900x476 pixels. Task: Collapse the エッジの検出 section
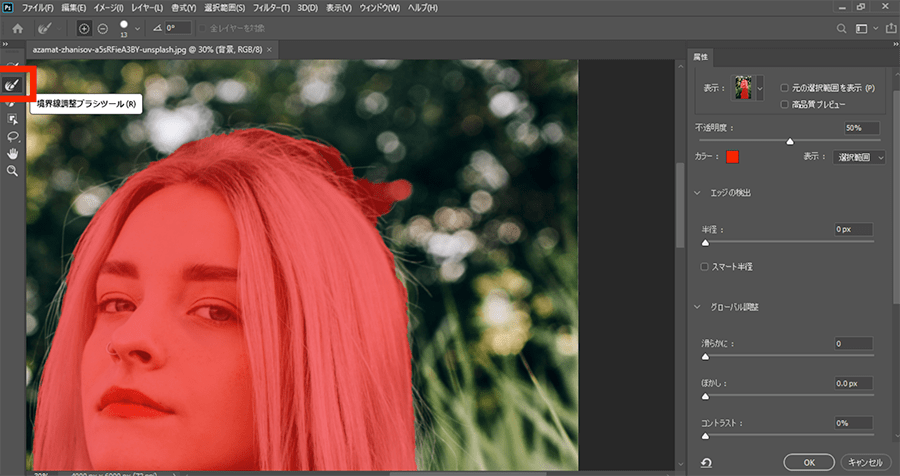tap(697, 192)
